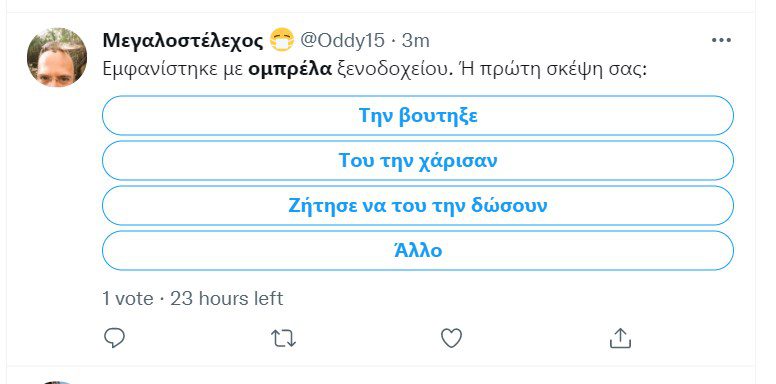The height and width of the screenshot is (384, 776).
Task: Open the tweet via the 3m timestamp
Action: [x=415, y=41]
